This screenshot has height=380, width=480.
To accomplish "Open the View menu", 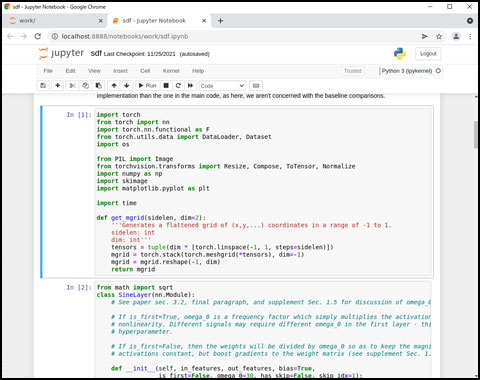I will [94, 71].
